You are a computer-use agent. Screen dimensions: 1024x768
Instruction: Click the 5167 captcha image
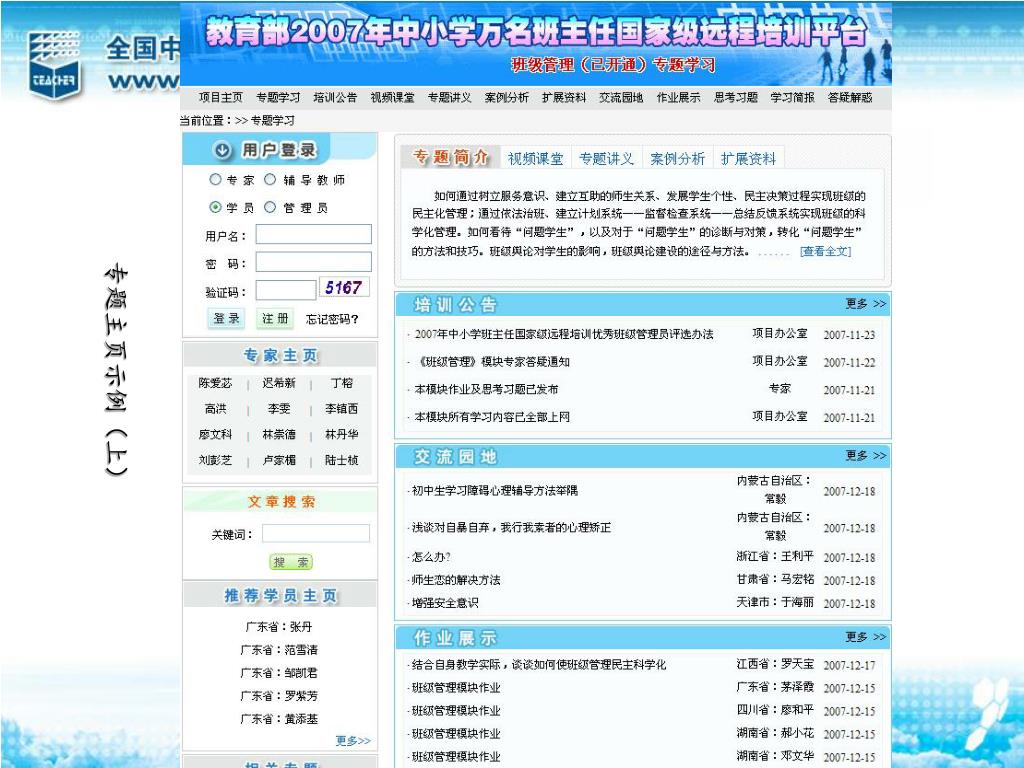point(344,287)
